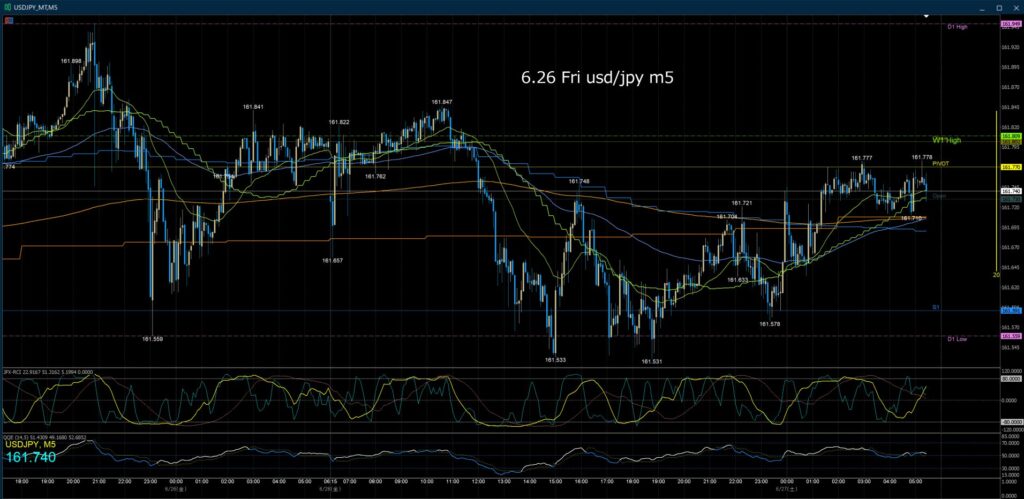Click the 161.531 swing low marker
Image resolution: width=1024 pixels, height=499 pixels.
[x=652, y=361]
